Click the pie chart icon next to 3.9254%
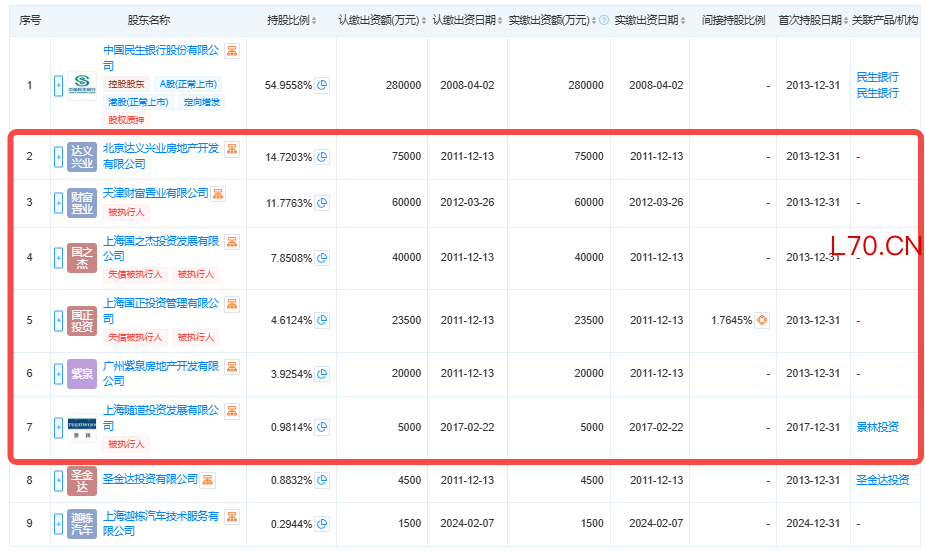This screenshot has height=552, width=926. [322, 374]
